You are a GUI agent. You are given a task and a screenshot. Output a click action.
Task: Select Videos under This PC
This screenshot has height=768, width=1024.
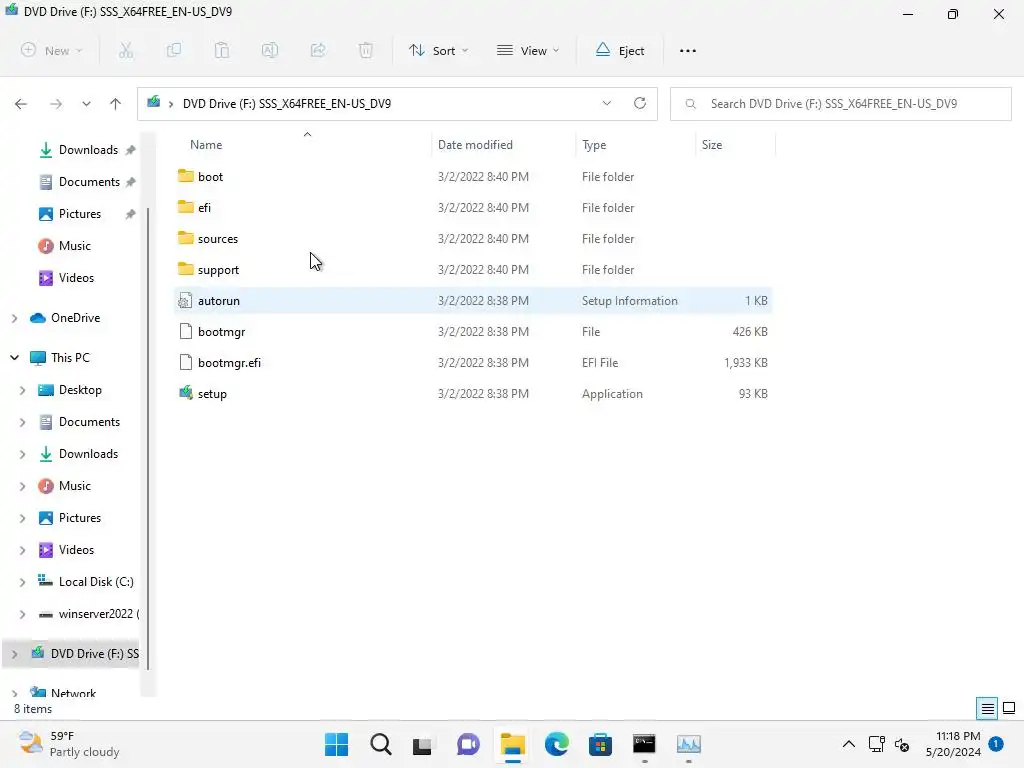click(76, 550)
